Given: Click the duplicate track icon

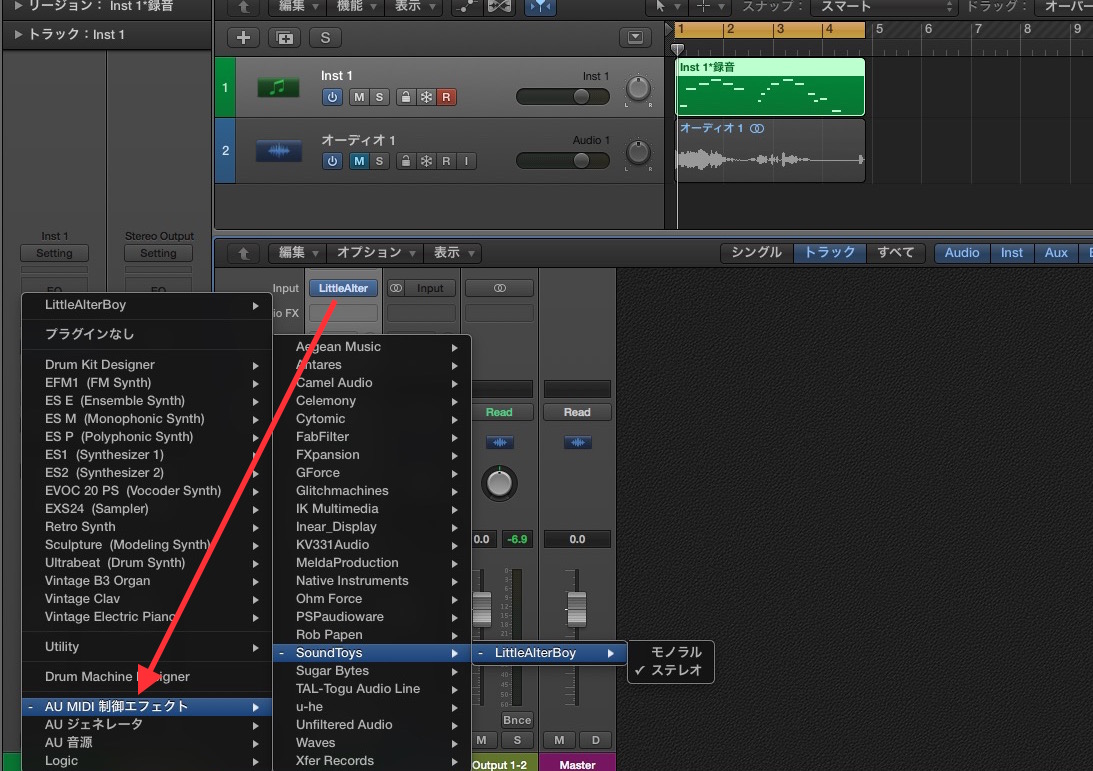Looking at the screenshot, I should [284, 38].
